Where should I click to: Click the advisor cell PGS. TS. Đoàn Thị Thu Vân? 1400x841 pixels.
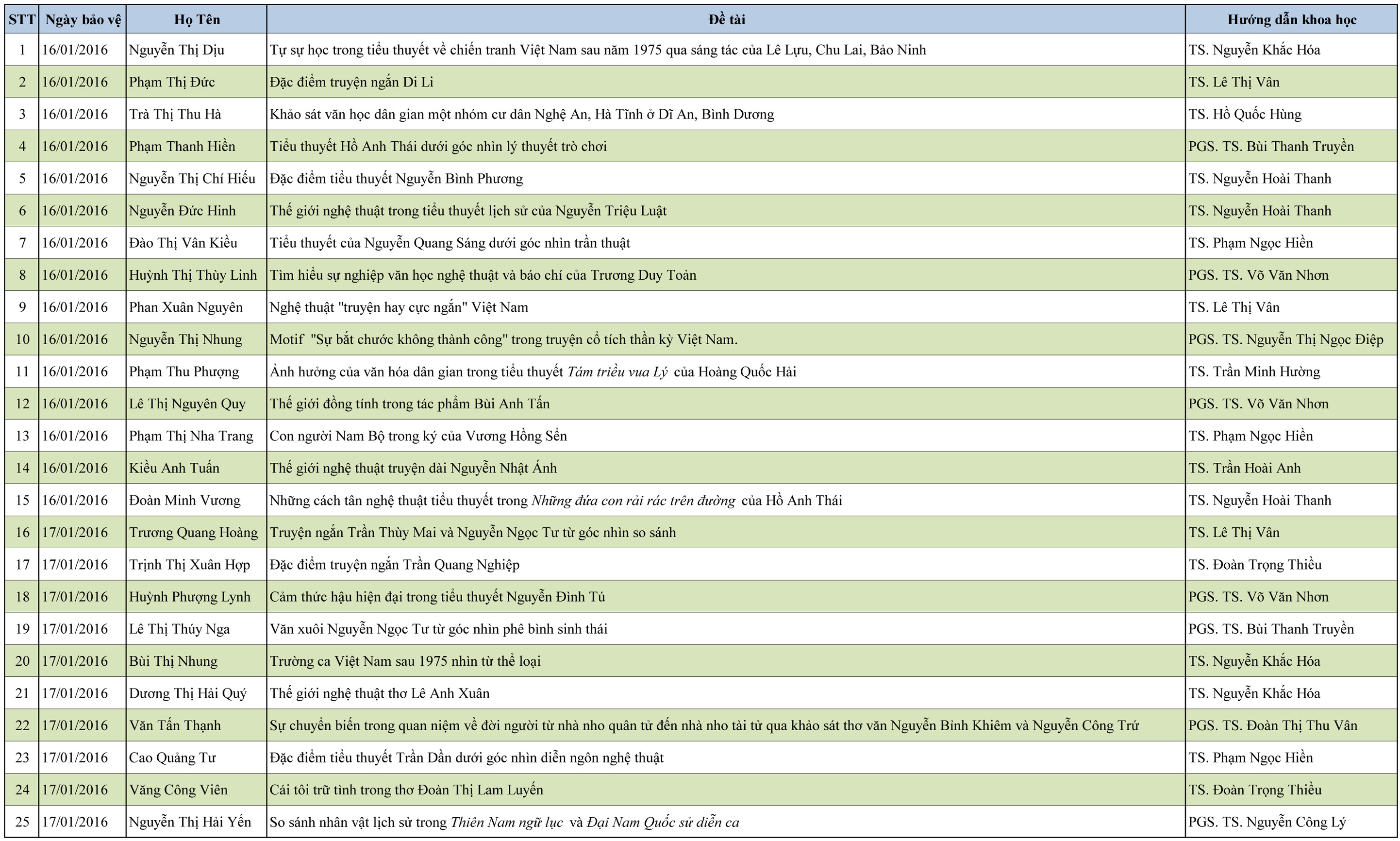tap(1272, 725)
